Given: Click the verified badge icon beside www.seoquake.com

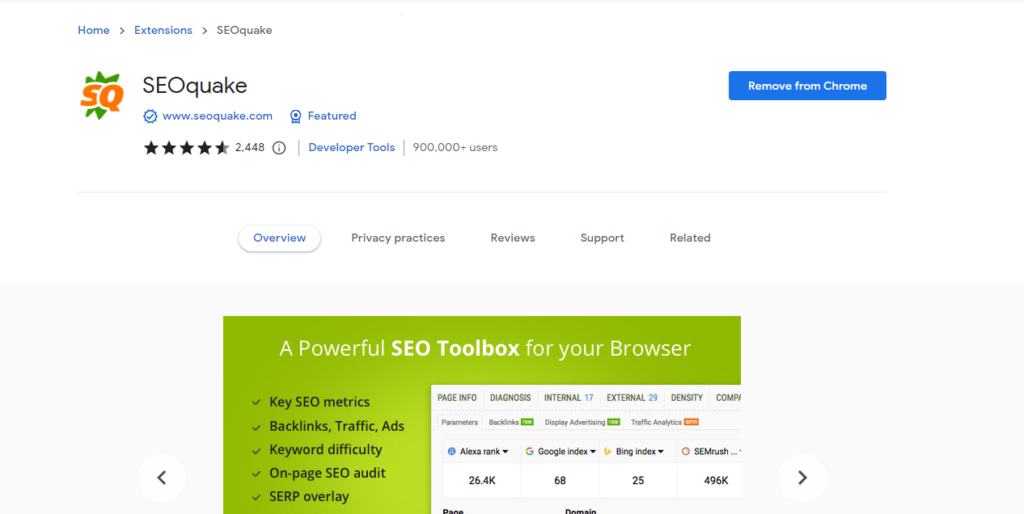Looking at the screenshot, I should tap(150, 116).
